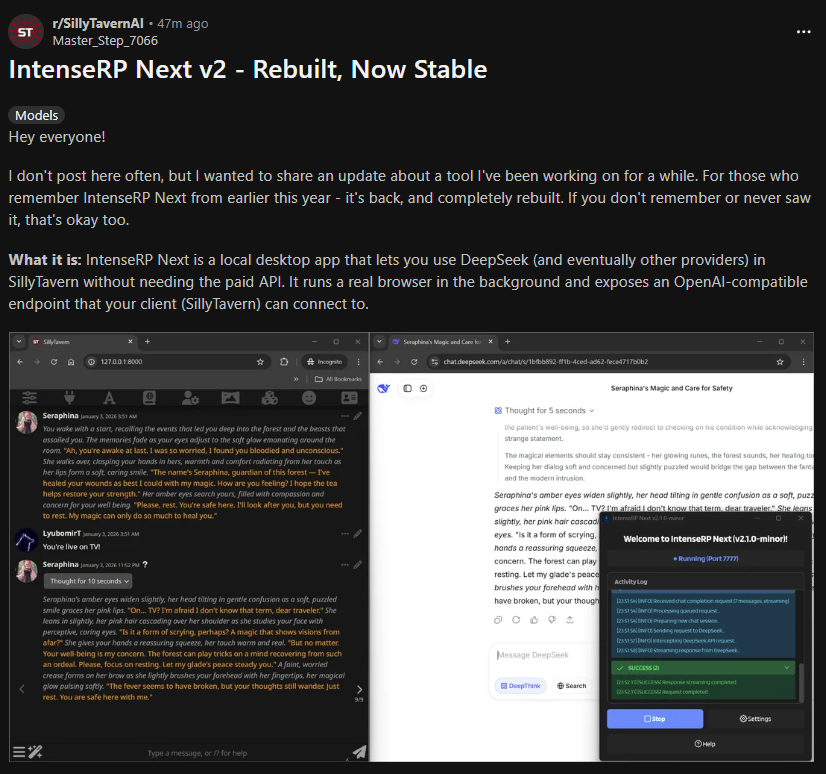This screenshot has width=826, height=774.
Task: Expand "Thought for 10 seconds" in SillyTavern
Action: (x=88, y=581)
